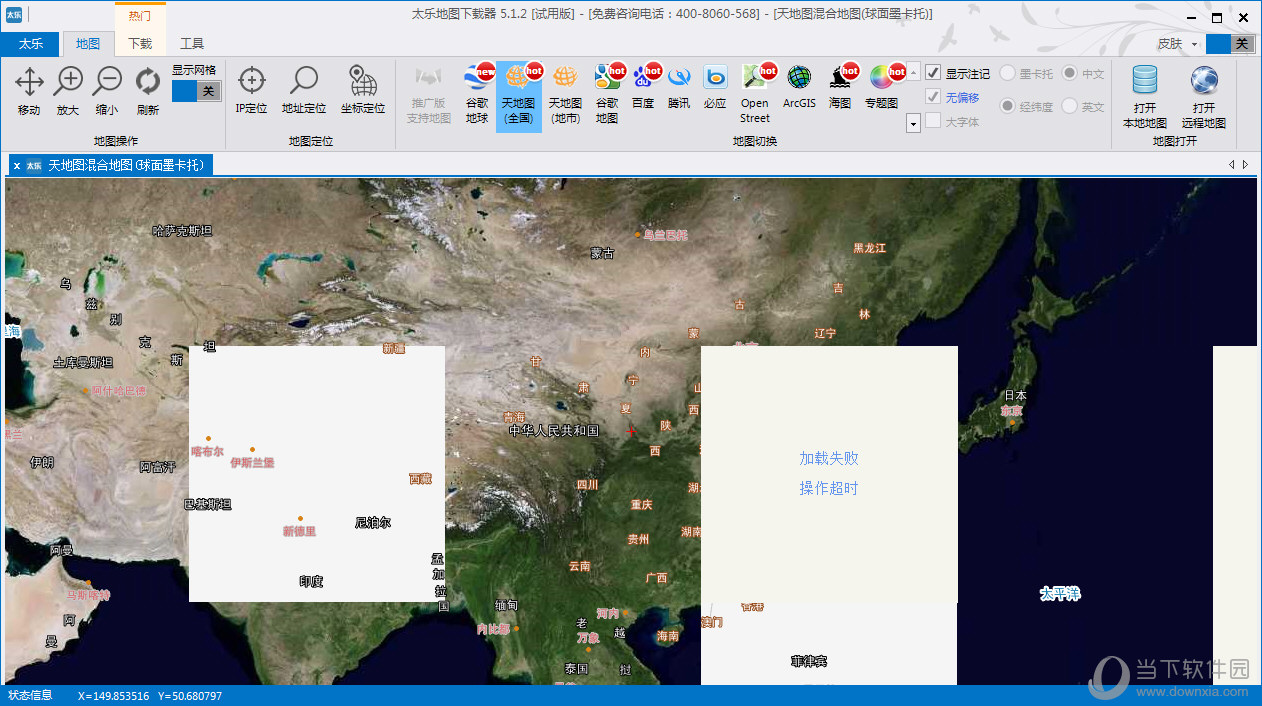1262x706 pixels.
Task: Click 操作超时 text on failed tile
Action: click(829, 488)
